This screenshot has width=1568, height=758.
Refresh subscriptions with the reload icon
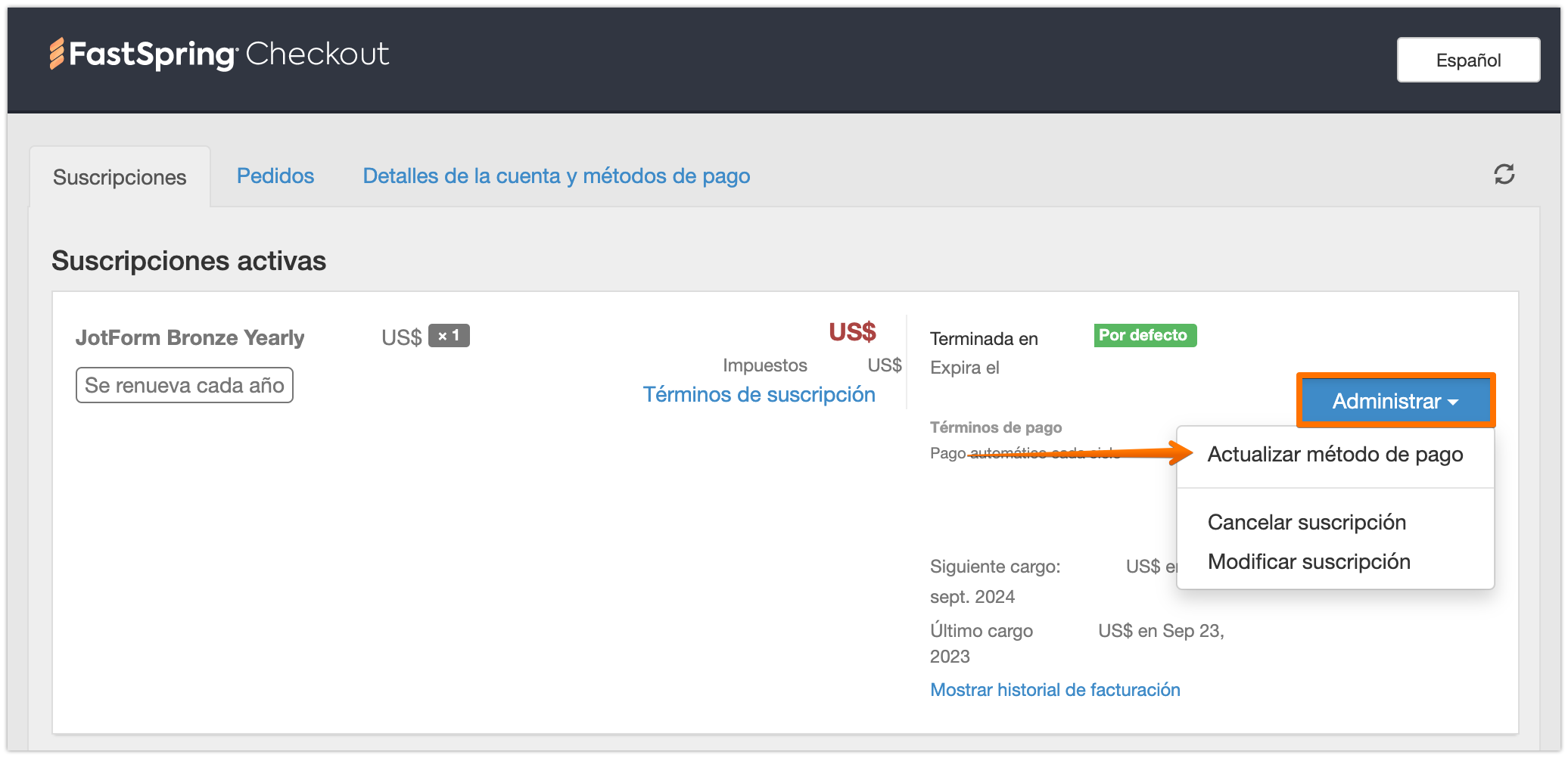(1504, 175)
